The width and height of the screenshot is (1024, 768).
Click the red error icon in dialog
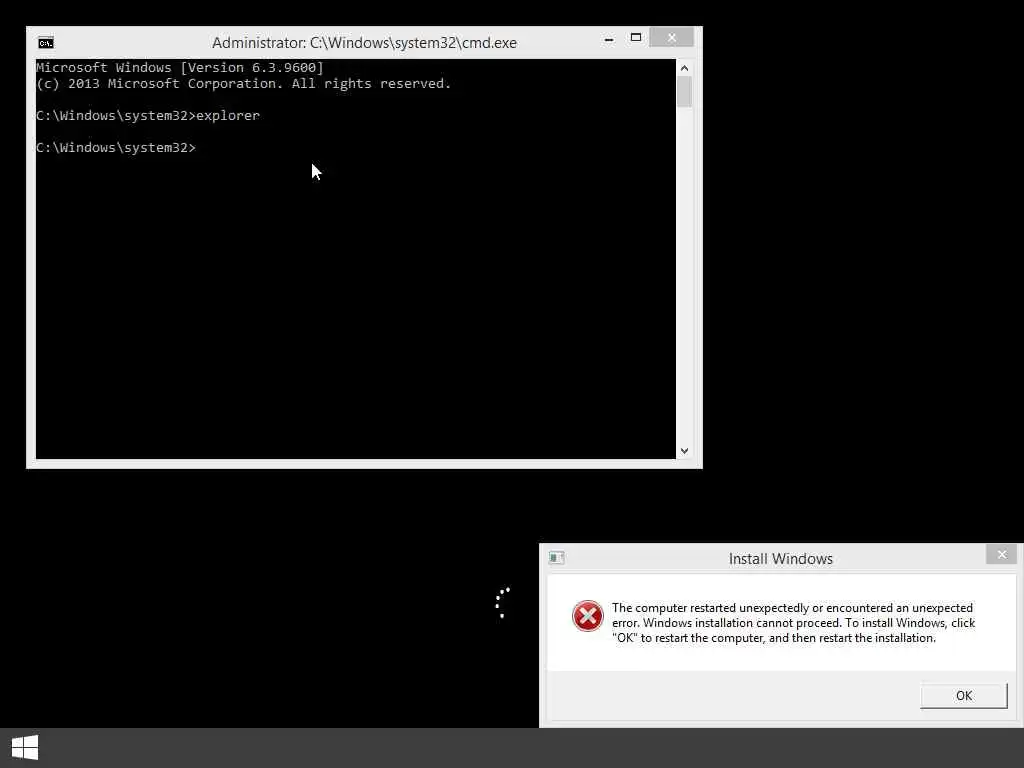pos(588,616)
